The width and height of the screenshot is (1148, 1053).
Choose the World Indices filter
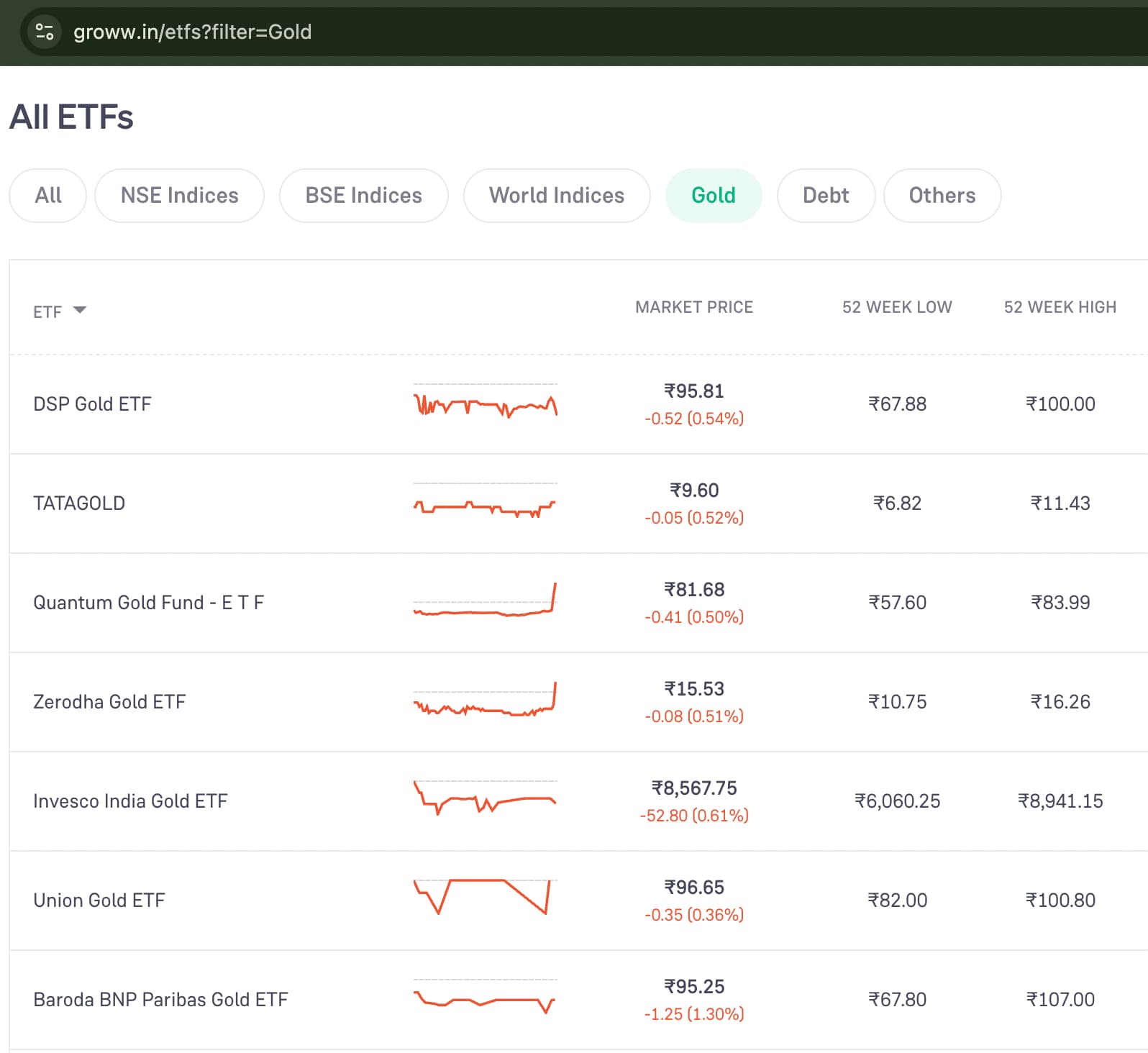[557, 196]
